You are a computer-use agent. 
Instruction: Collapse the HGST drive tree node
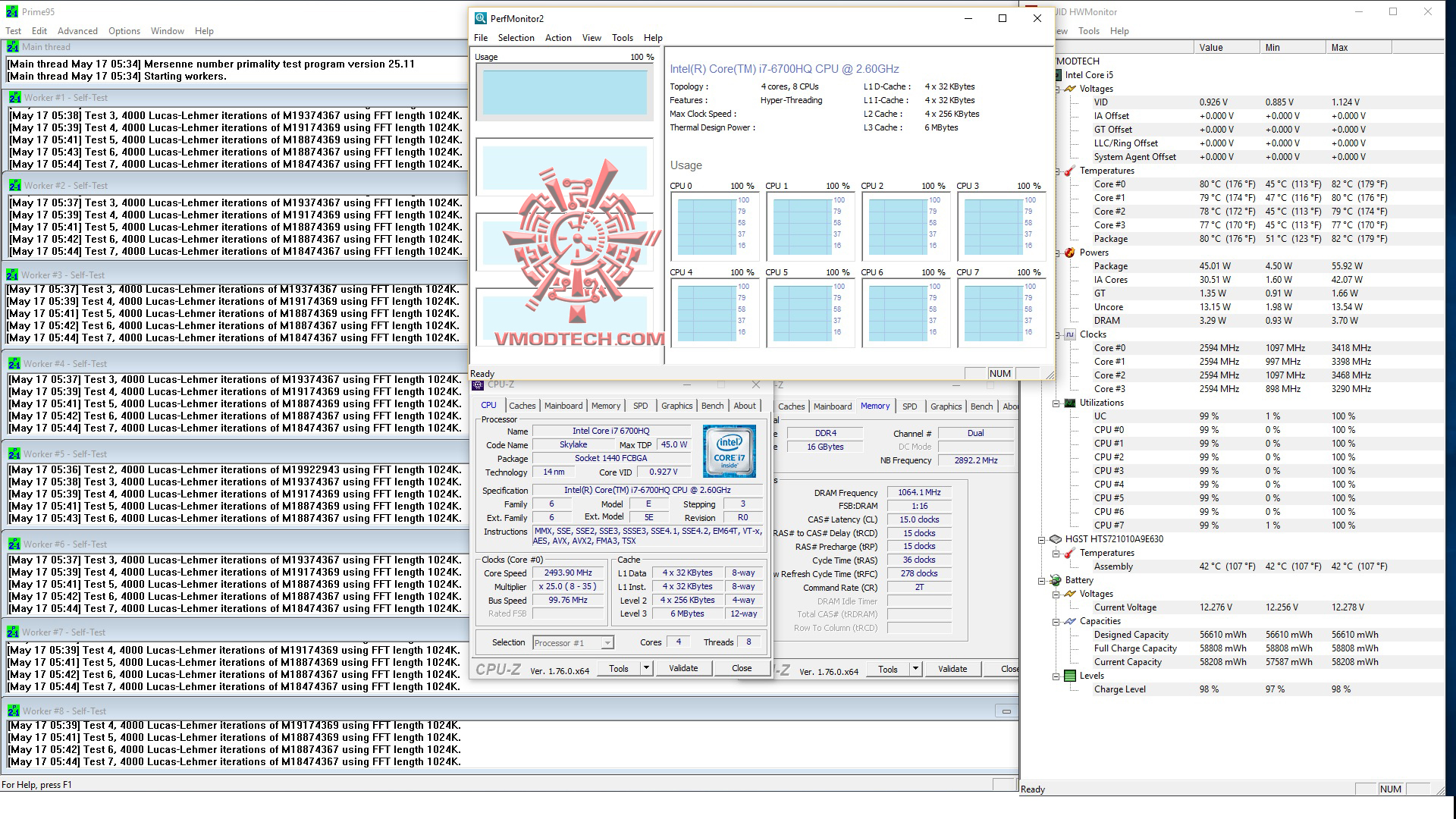point(1042,539)
